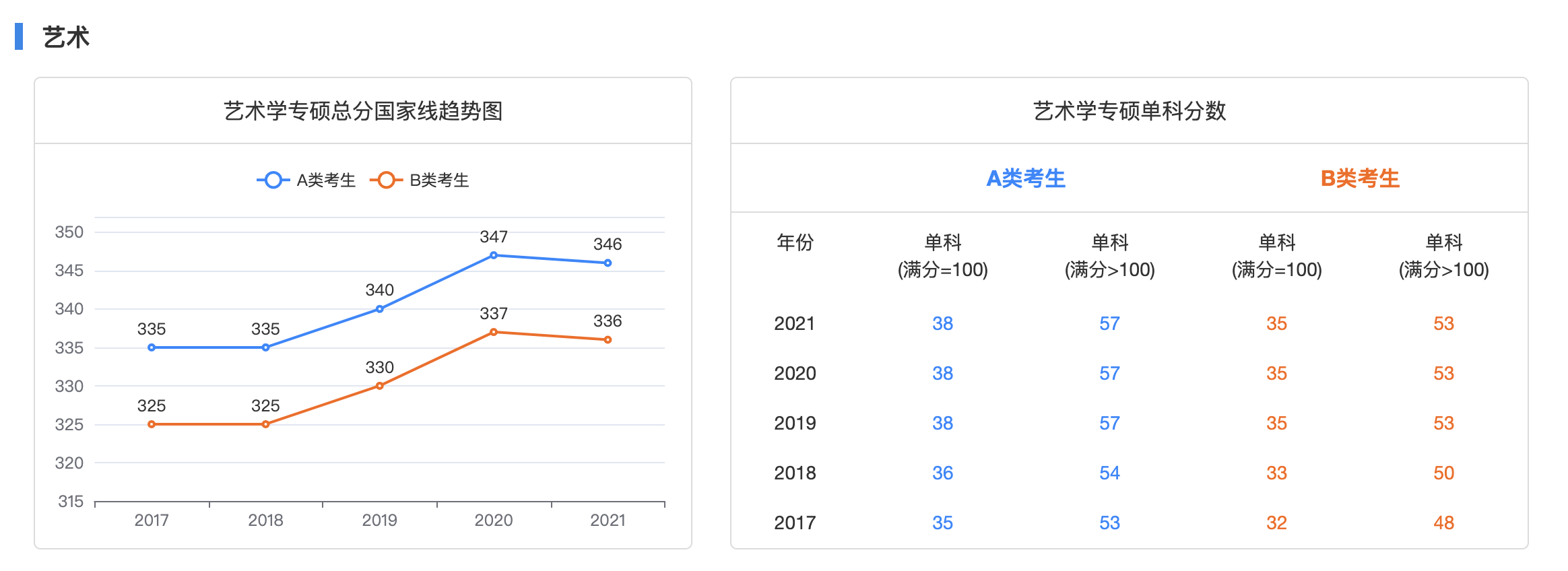
Task: Click the blue 2017 data point on A line
Action: pyautogui.click(x=152, y=347)
